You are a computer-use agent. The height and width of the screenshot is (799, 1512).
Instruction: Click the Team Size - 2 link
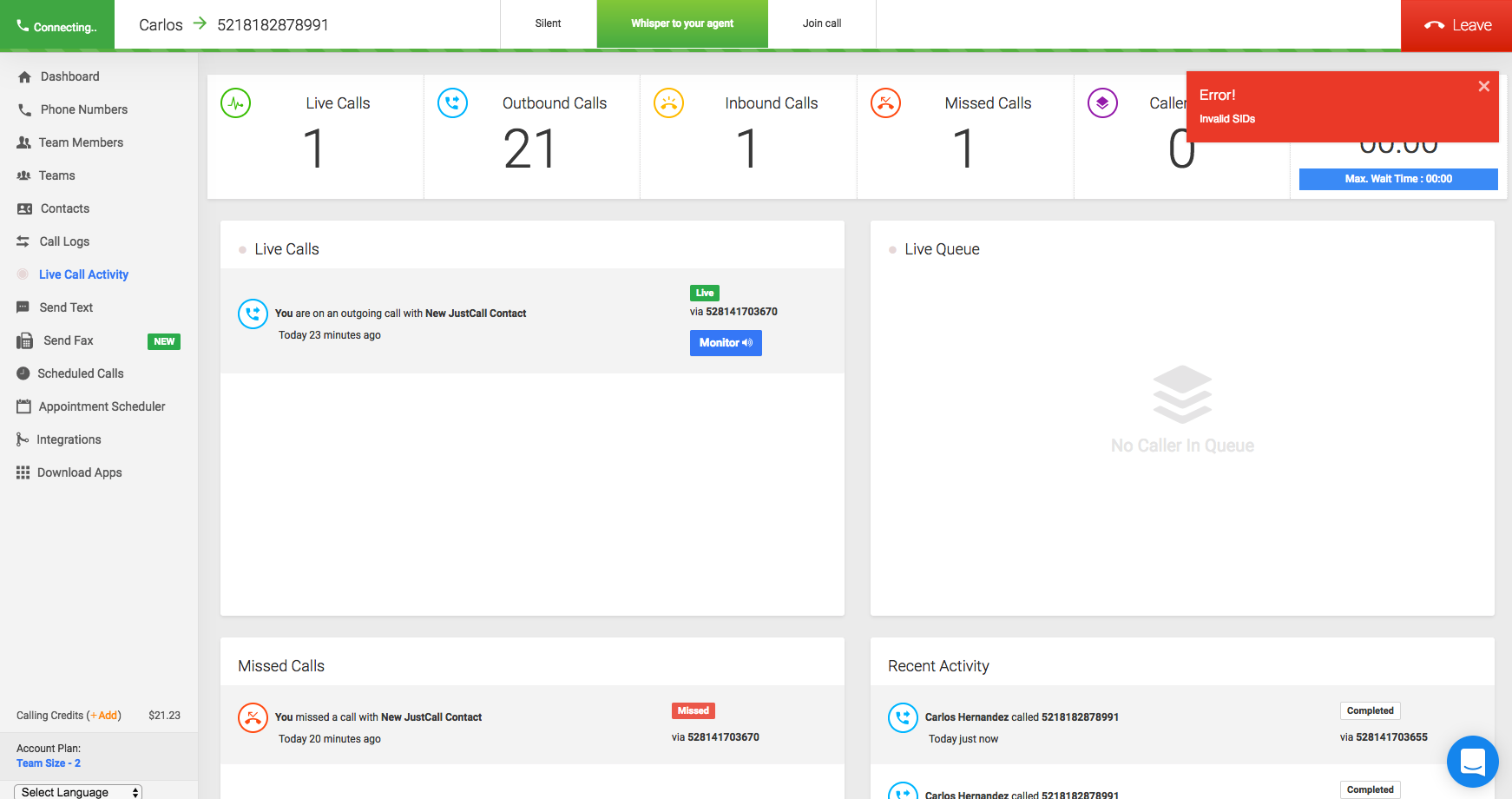[x=49, y=763]
